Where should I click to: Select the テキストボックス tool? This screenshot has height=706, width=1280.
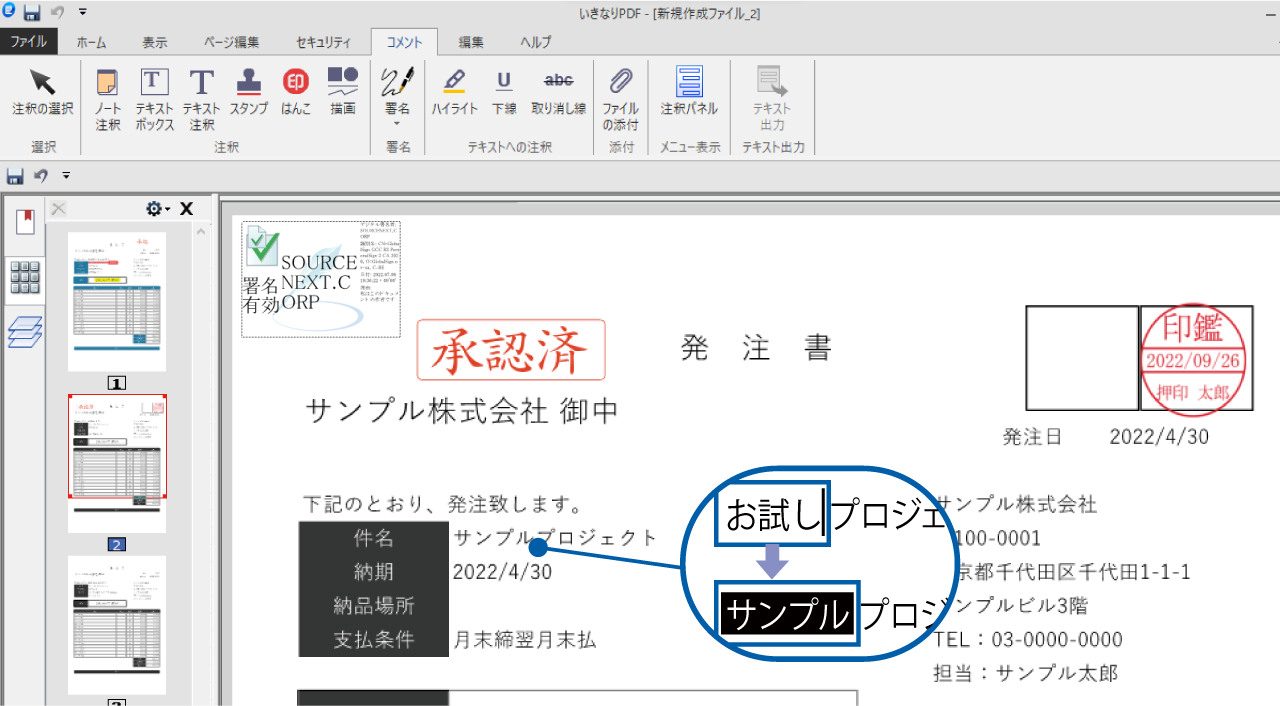coord(154,95)
